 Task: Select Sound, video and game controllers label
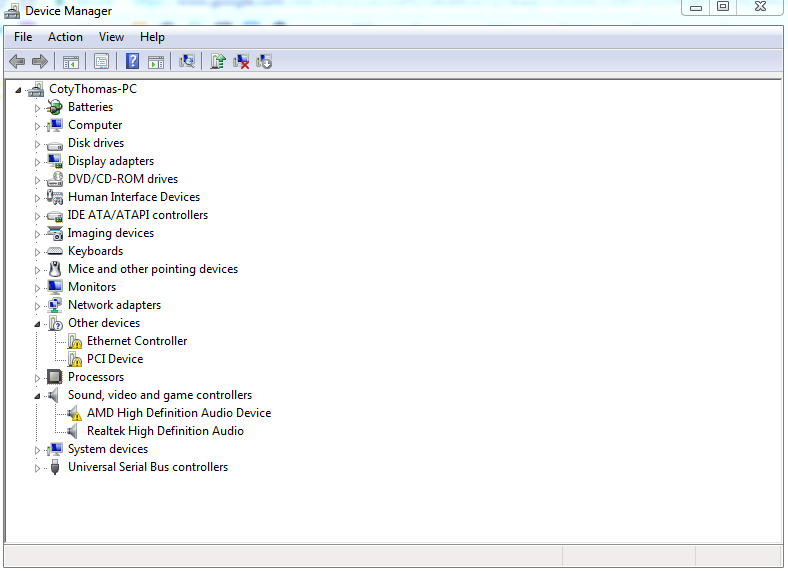160,395
